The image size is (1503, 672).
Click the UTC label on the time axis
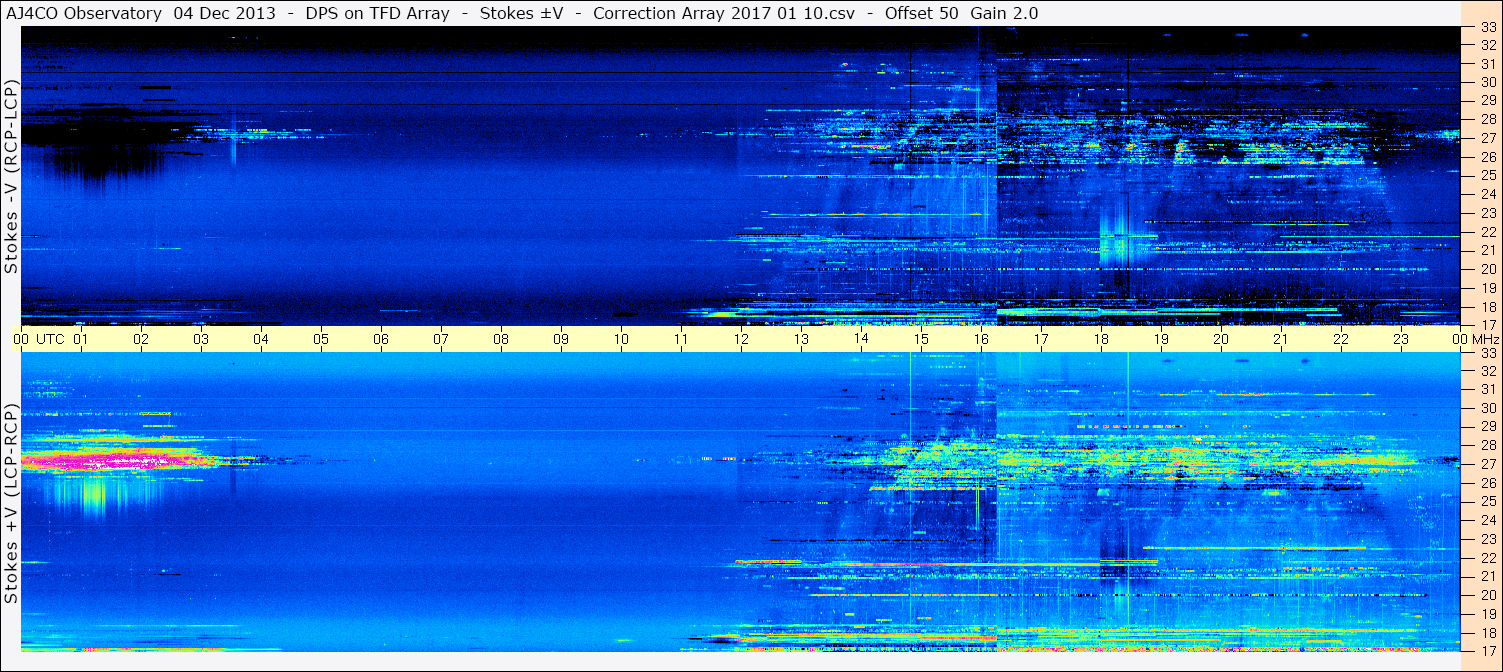click(51, 339)
